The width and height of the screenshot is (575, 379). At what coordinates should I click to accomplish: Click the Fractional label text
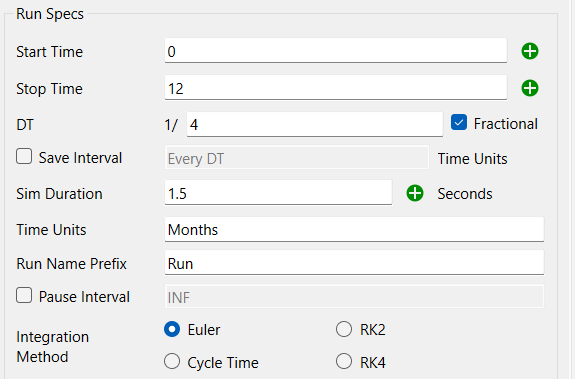click(506, 124)
